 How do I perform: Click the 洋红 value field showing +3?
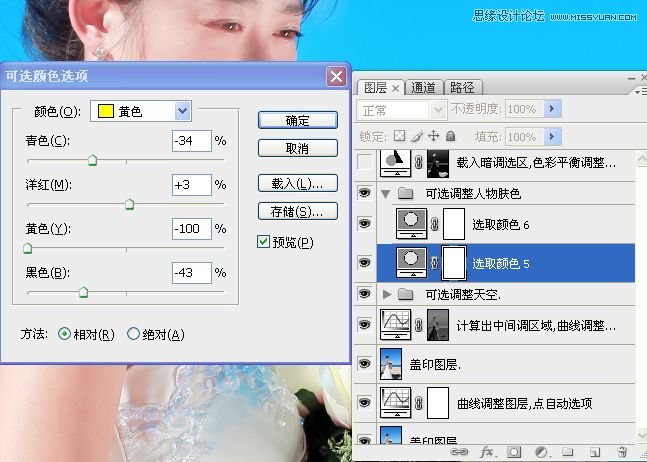point(191,184)
